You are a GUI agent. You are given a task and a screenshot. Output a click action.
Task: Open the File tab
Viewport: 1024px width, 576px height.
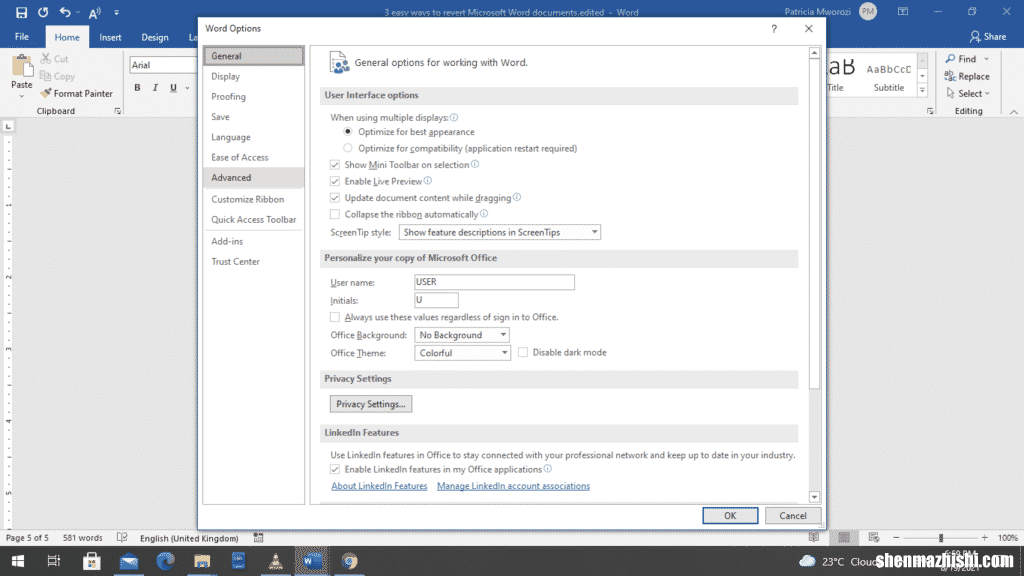point(22,37)
